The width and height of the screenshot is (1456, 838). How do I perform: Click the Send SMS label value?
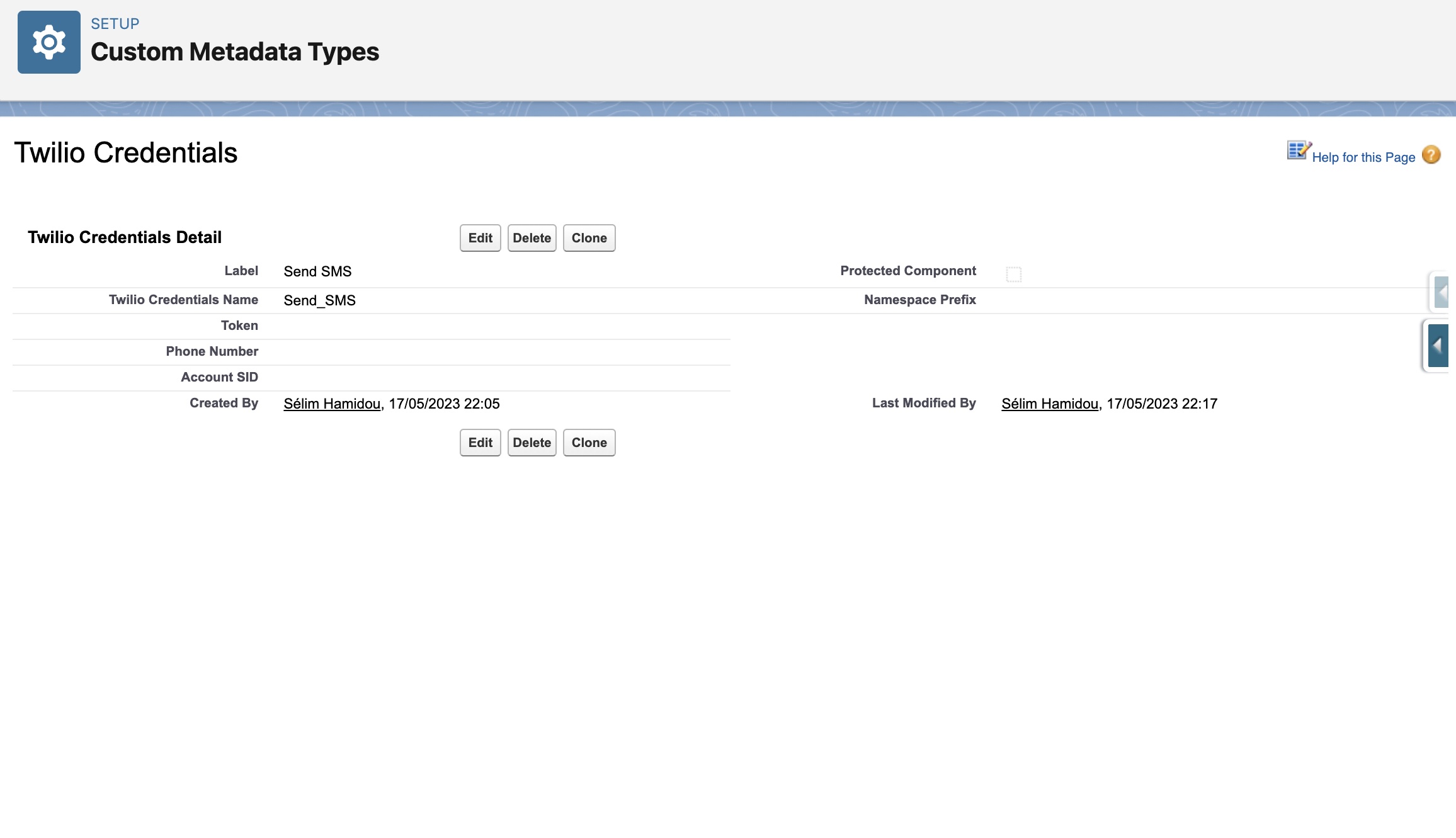(317, 271)
